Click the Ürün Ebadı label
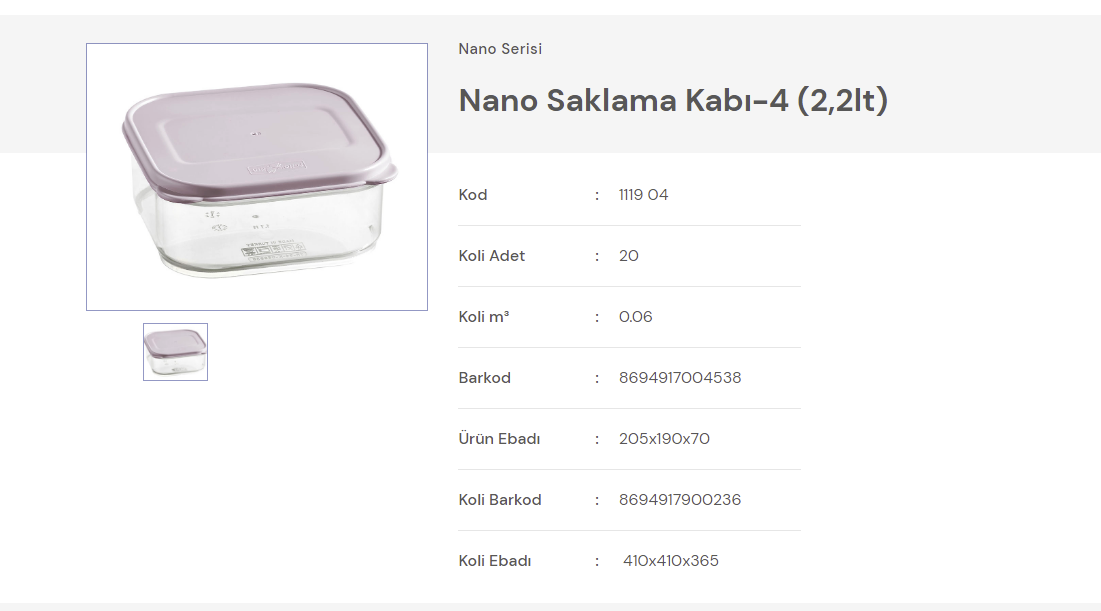The width and height of the screenshot is (1101, 611). 499,439
